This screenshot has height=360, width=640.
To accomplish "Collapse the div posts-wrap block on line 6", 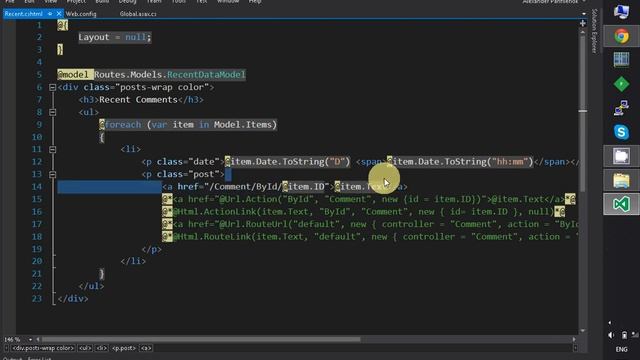I will [x=52, y=87].
